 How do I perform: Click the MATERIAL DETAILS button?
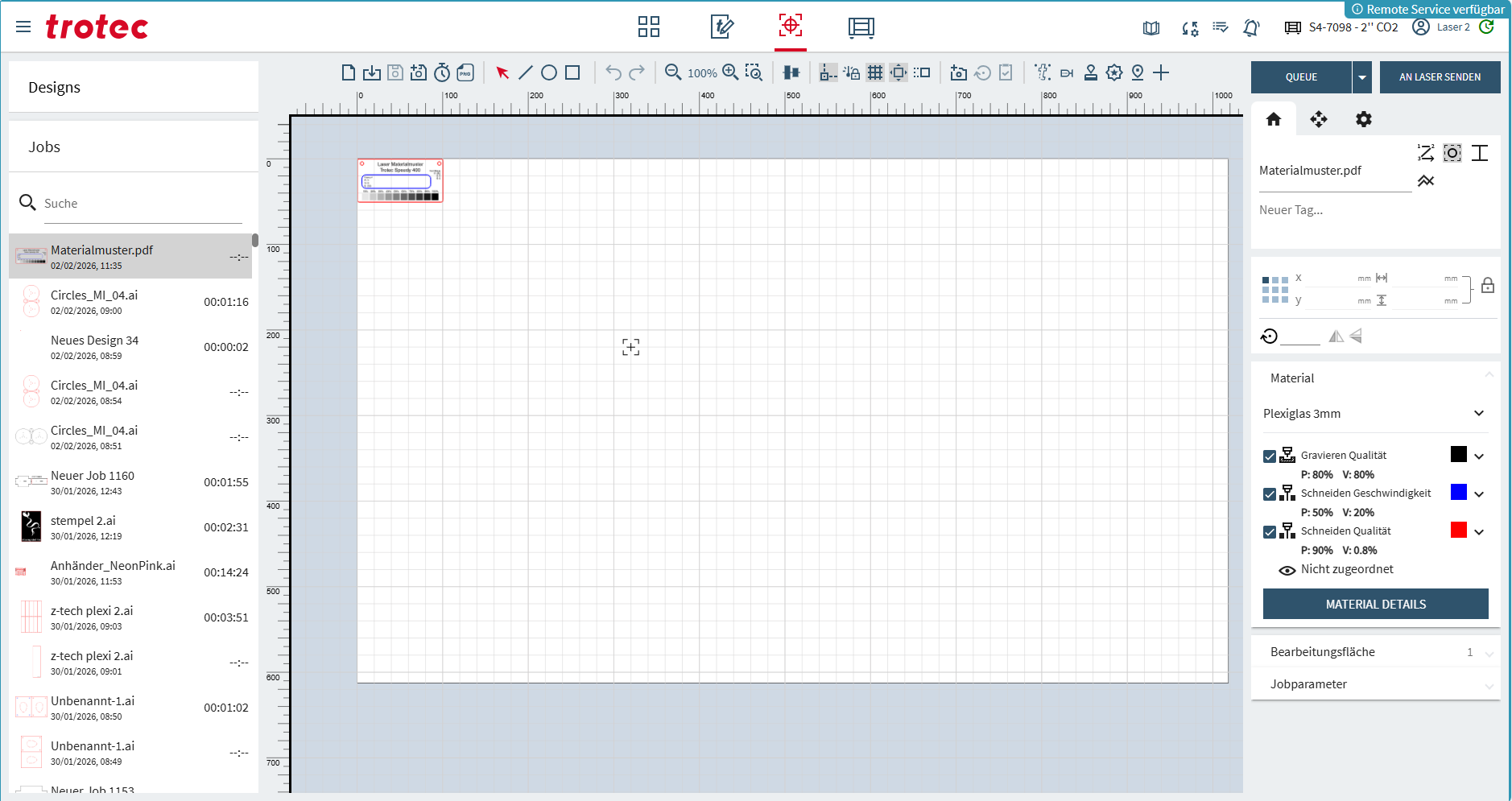point(1375,605)
